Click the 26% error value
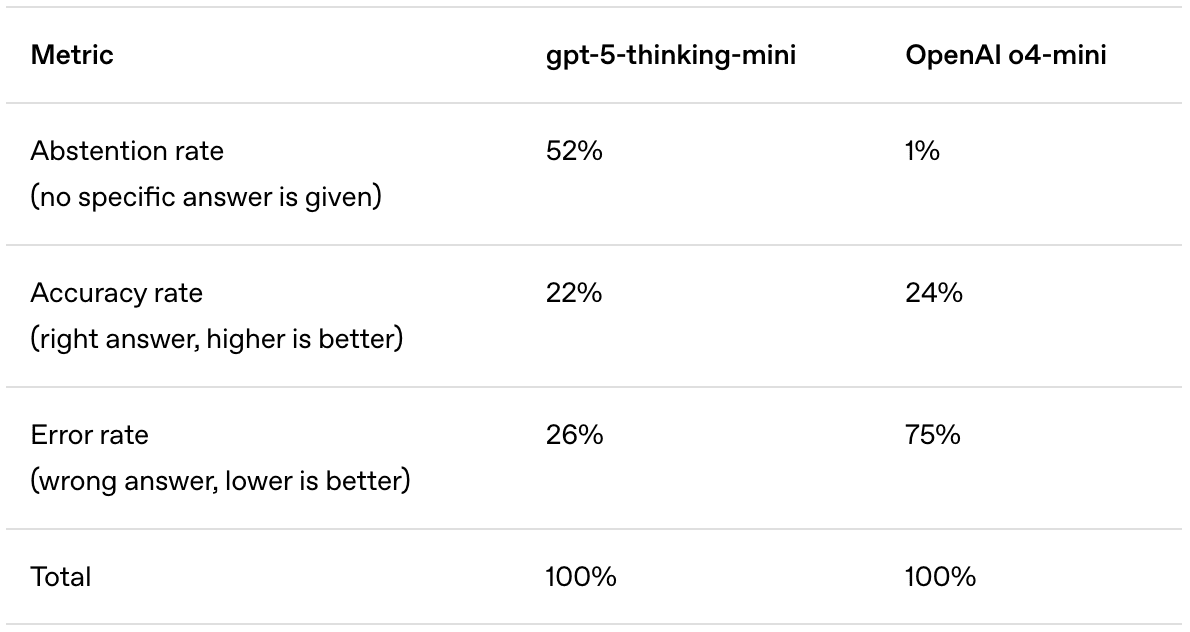Screen dimensions: 1190x632 click(574, 435)
